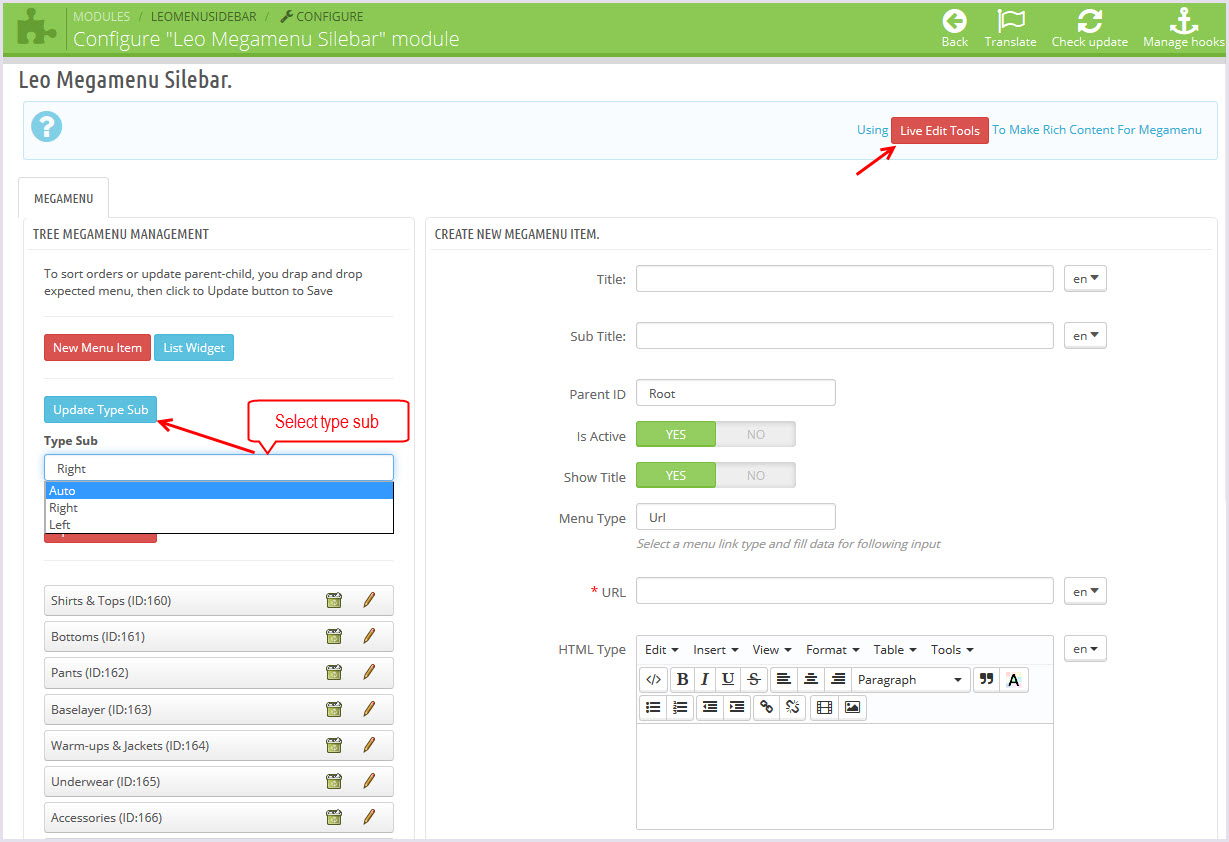Screen dimensions: 1229x842
Task: Open the HTML Type language 'en' dropdown
Action: pos(1085,649)
